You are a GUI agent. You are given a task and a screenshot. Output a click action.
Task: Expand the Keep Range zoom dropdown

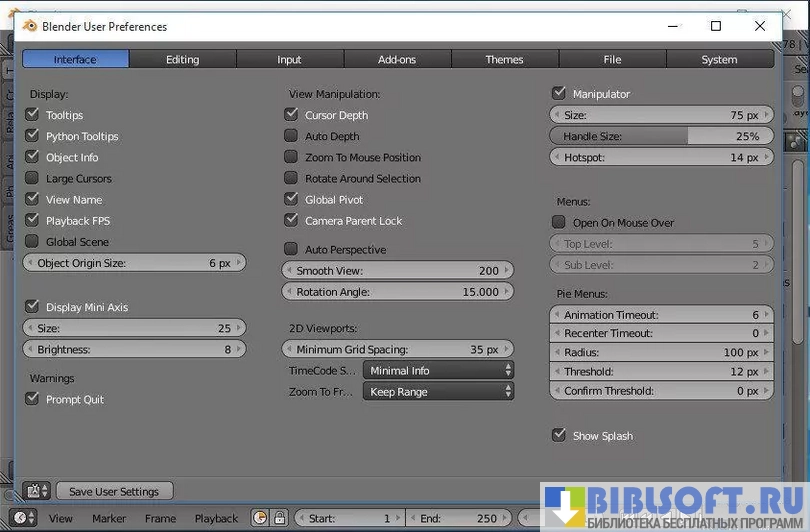438,392
